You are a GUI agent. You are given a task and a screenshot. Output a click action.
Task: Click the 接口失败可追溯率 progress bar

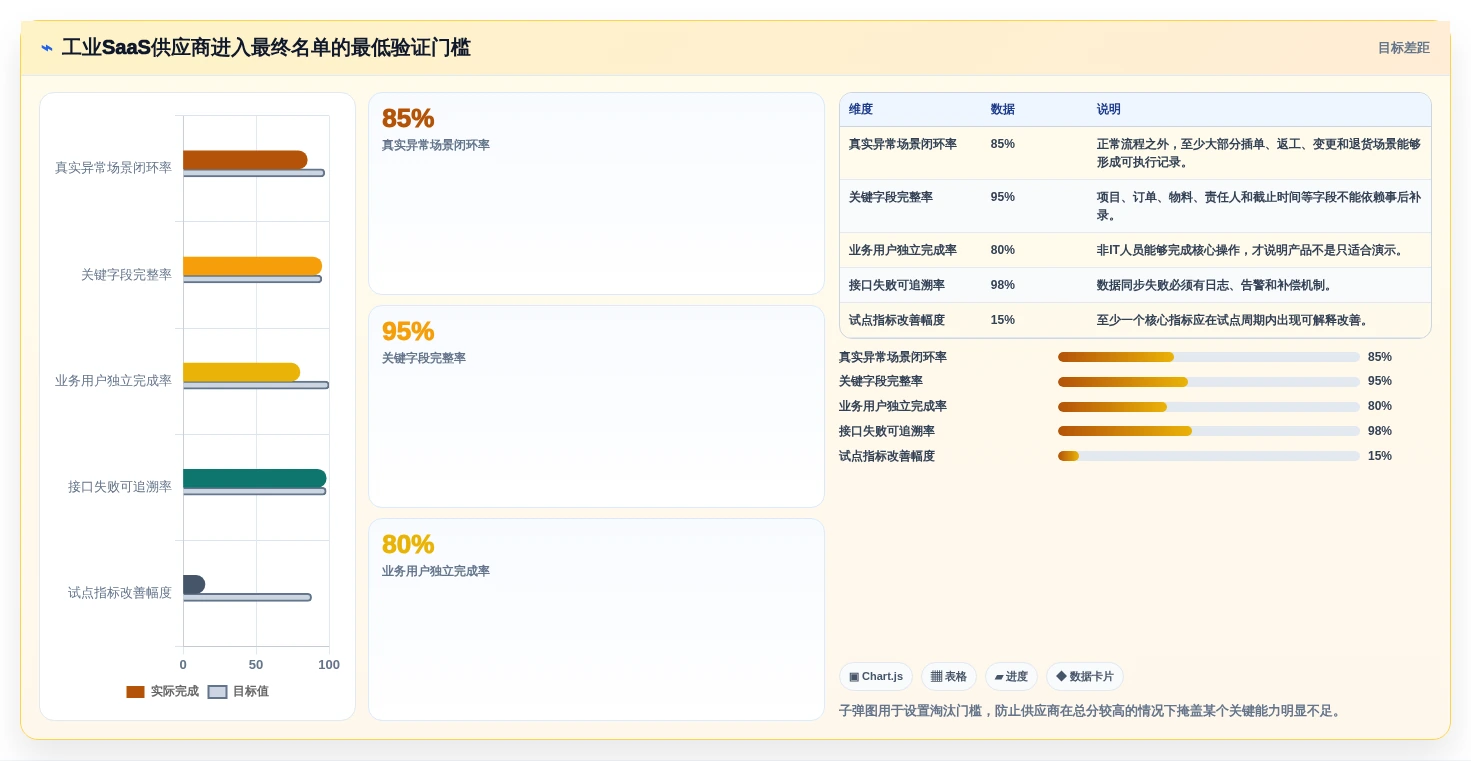(x=1209, y=431)
